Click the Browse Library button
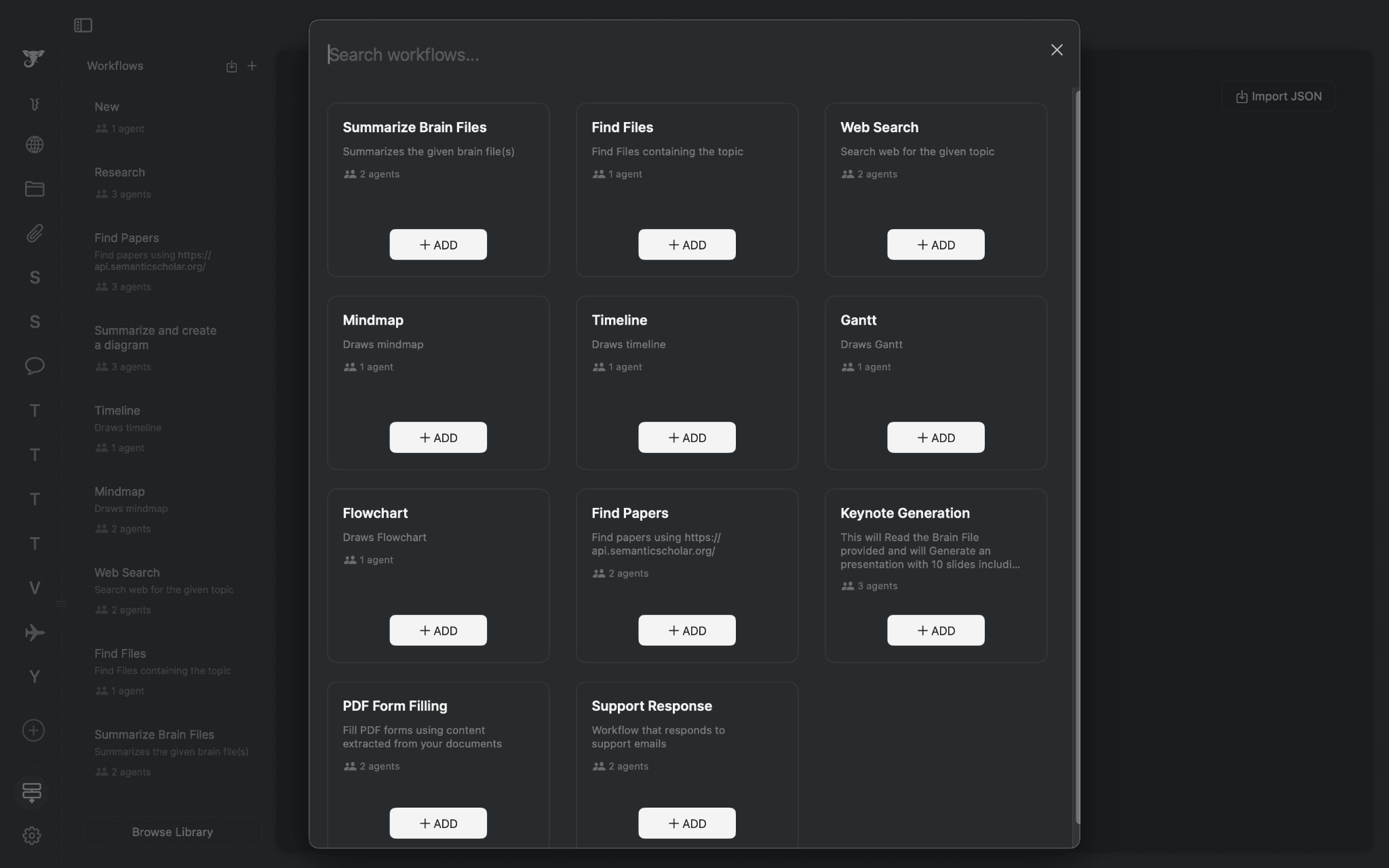 (x=172, y=832)
